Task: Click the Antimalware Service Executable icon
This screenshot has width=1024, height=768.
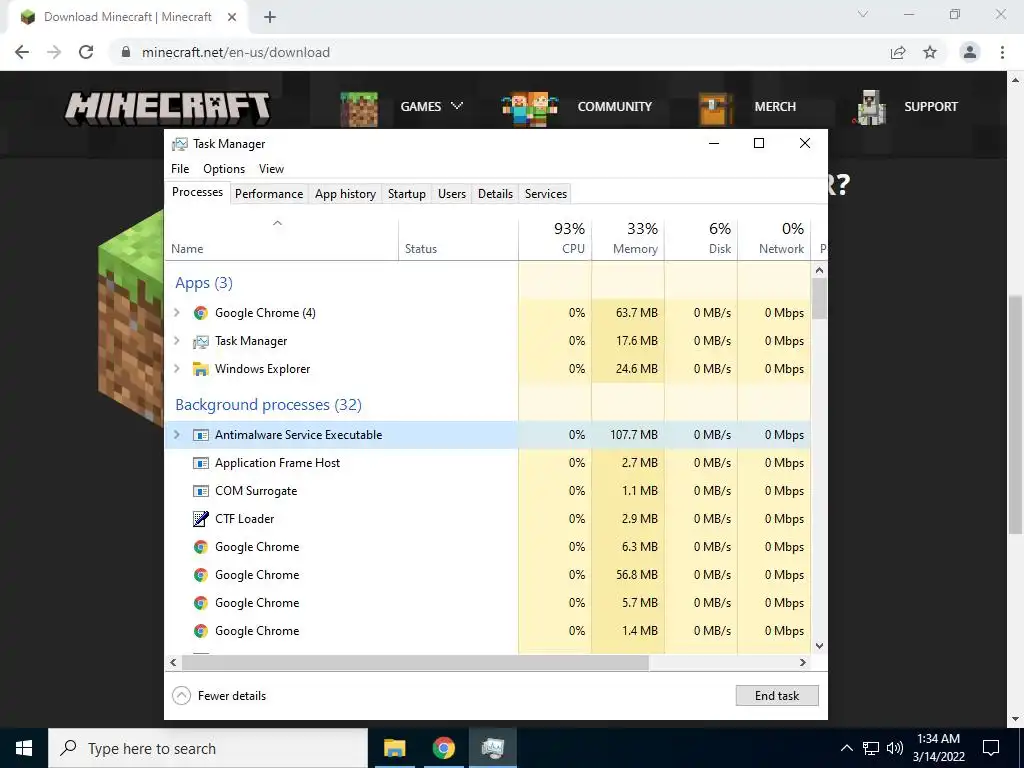Action: (200, 435)
